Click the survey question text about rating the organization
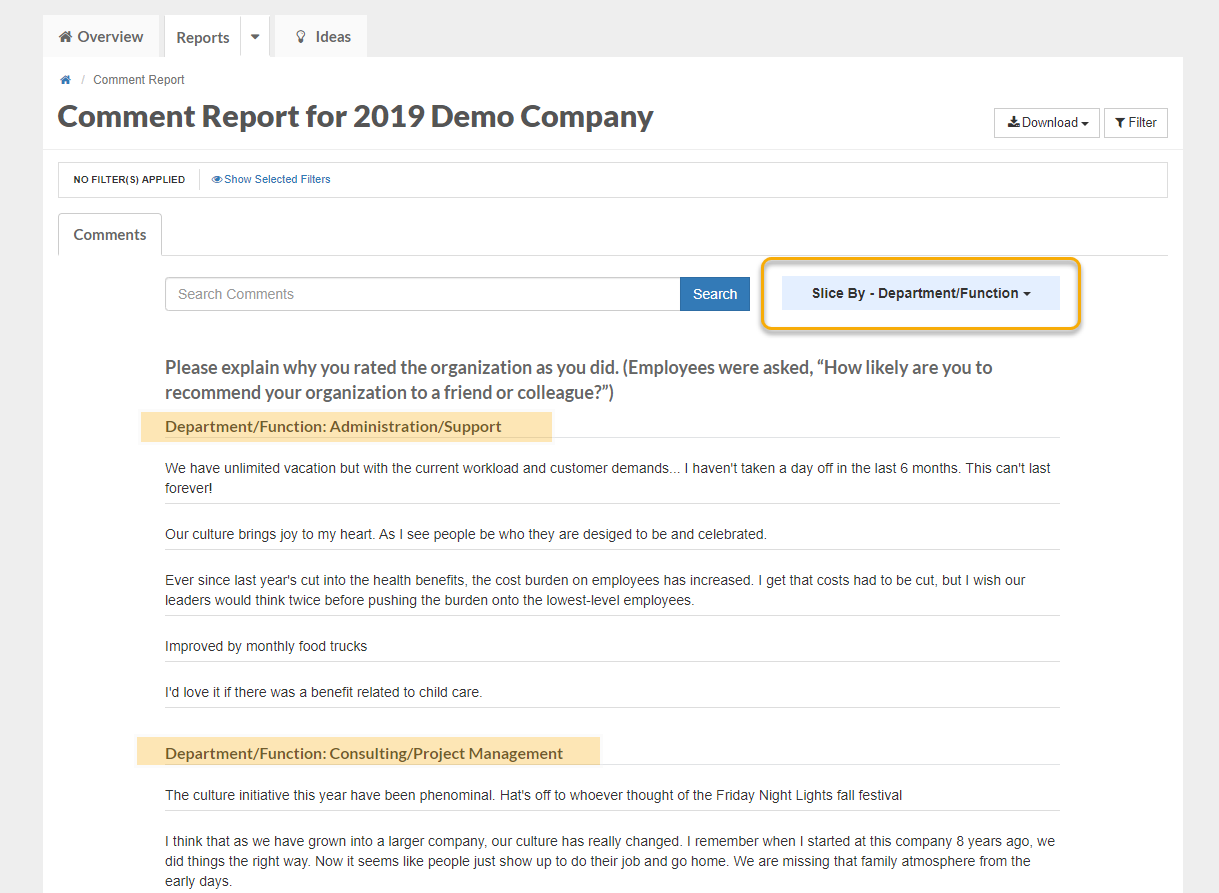Screen dimensions: 1219x893 coord(579,380)
